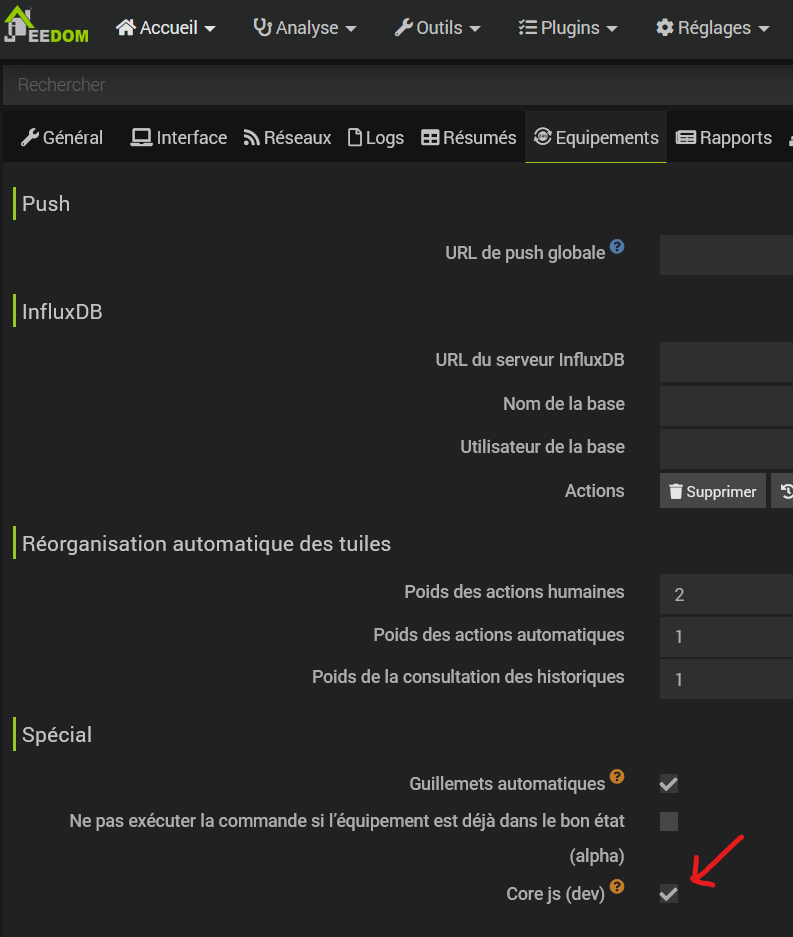Click the URL de push globale field
793x937 pixels.
click(726, 255)
